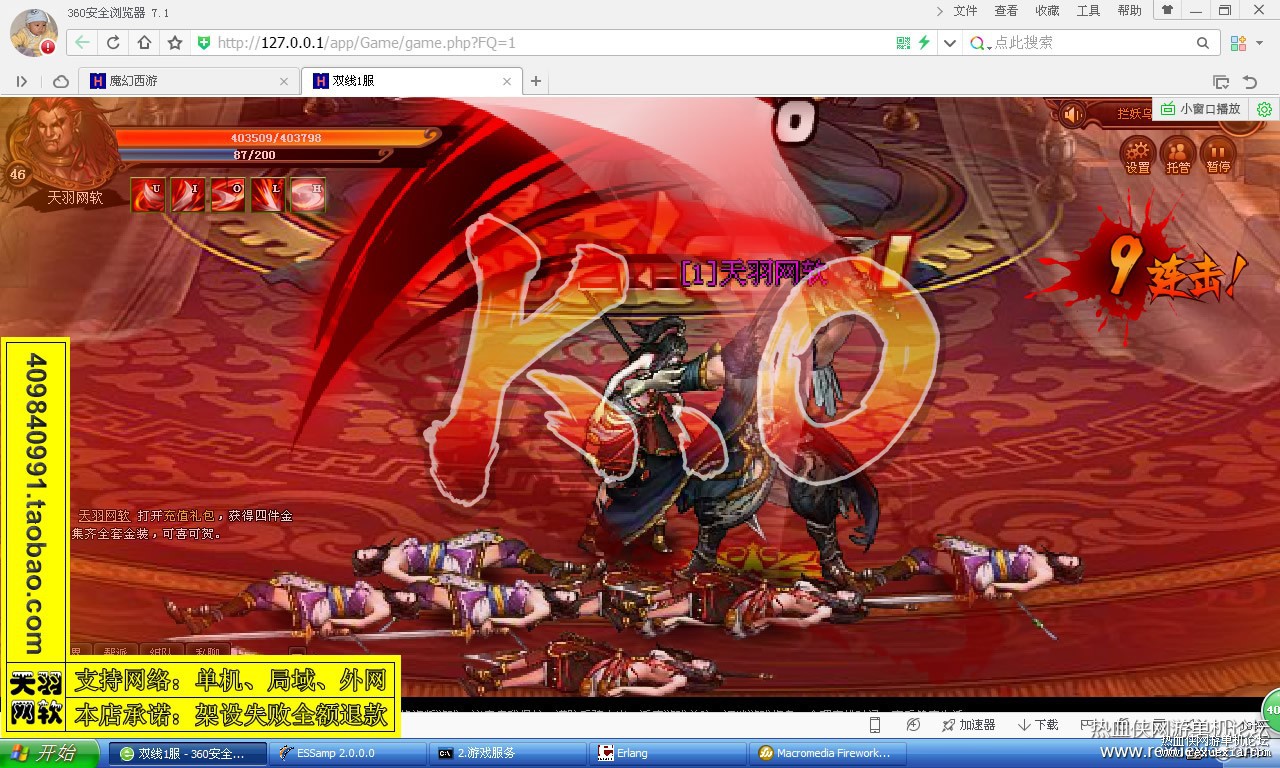Click the green security shield in address bar

pyautogui.click(x=204, y=43)
